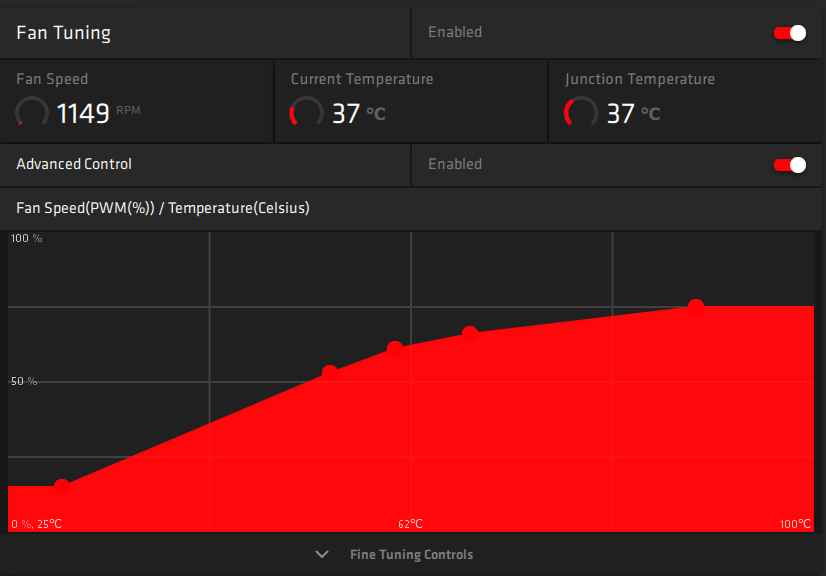Select the second fan curve point just above 50%

[330, 373]
